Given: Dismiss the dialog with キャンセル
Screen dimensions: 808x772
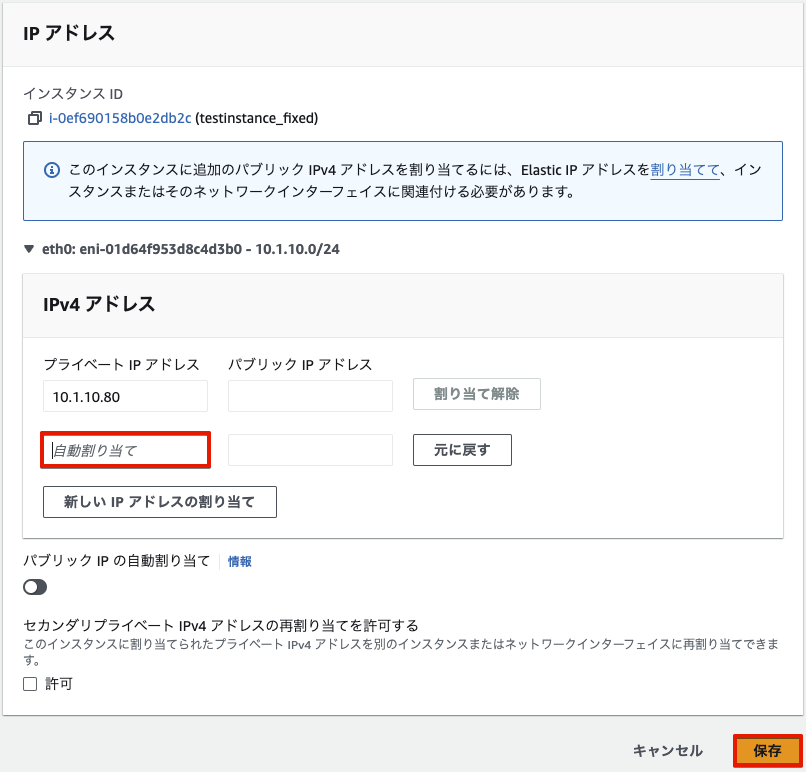Looking at the screenshot, I should click(667, 748).
